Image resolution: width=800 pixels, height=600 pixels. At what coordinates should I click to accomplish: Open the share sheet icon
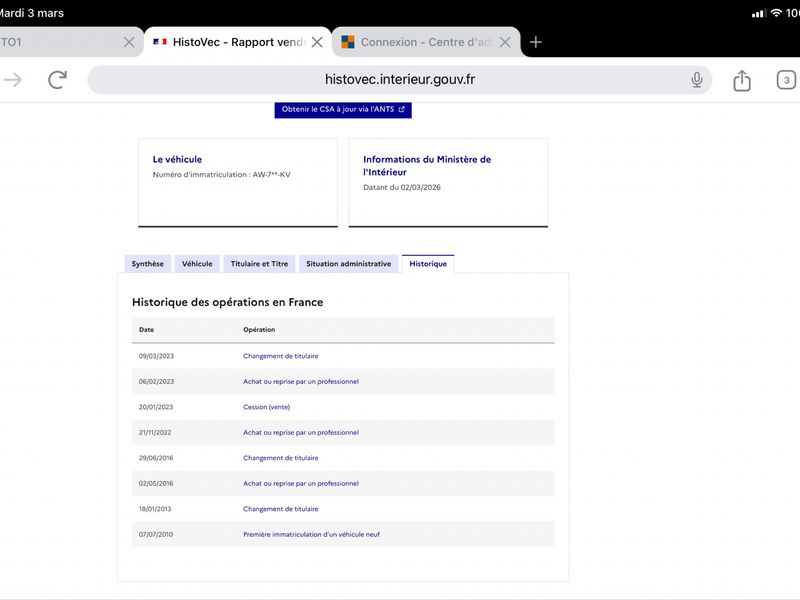point(742,80)
